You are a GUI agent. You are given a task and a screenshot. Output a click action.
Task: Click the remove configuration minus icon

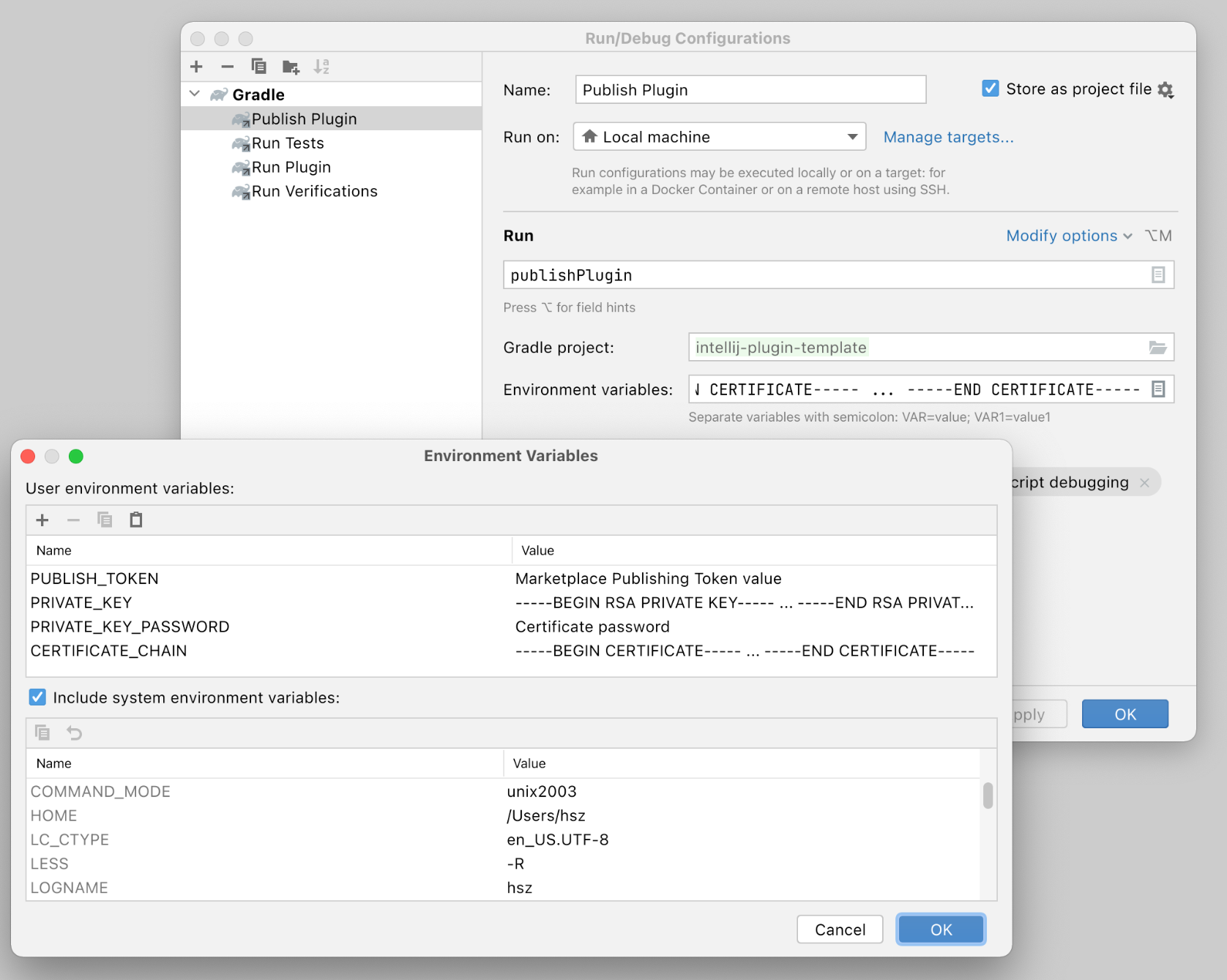[227, 67]
